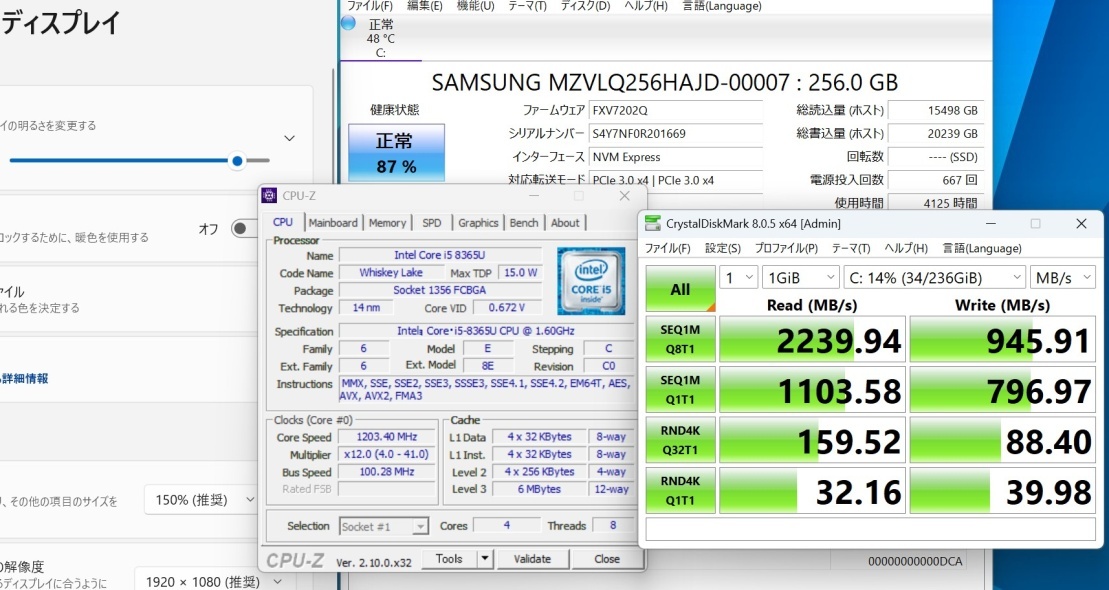Open 編集(E) menu in CrystalDiskInfo
Viewport: 1109px width, 590px height.
424,6
